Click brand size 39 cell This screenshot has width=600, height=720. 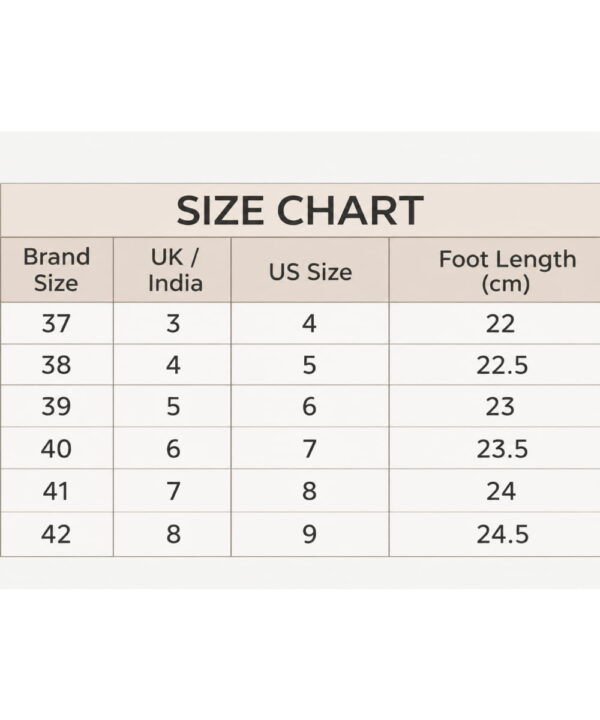[56, 406]
